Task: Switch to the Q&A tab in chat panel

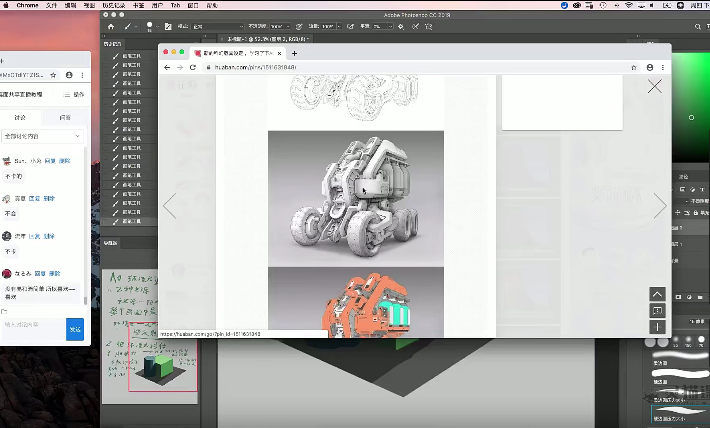Action: (65, 117)
